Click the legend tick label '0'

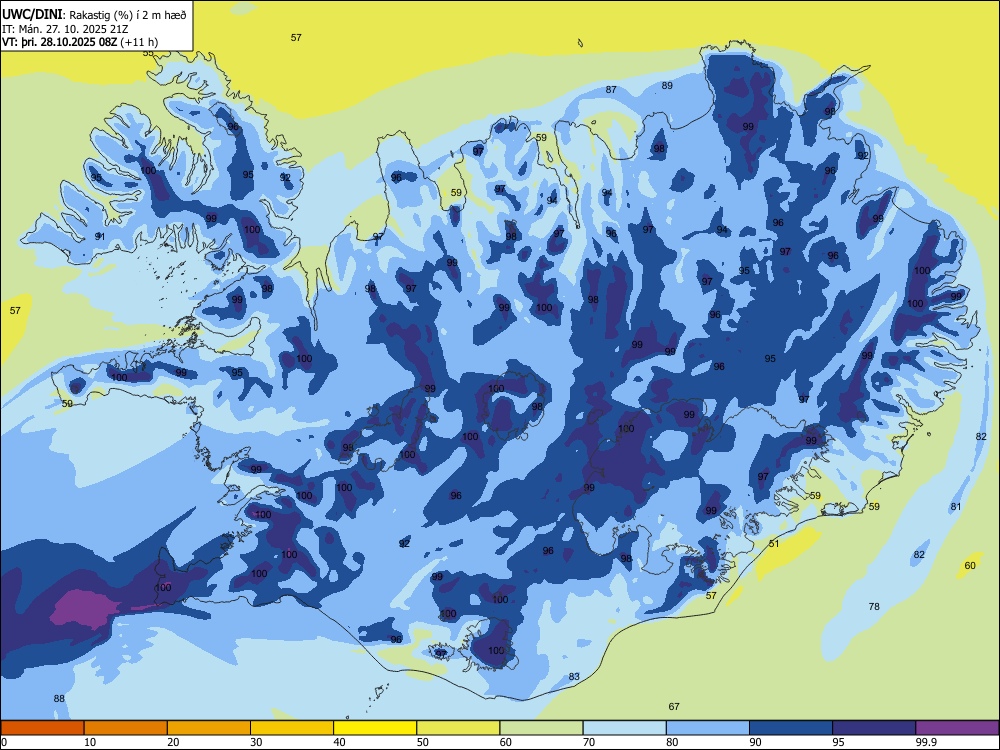tap(4, 742)
